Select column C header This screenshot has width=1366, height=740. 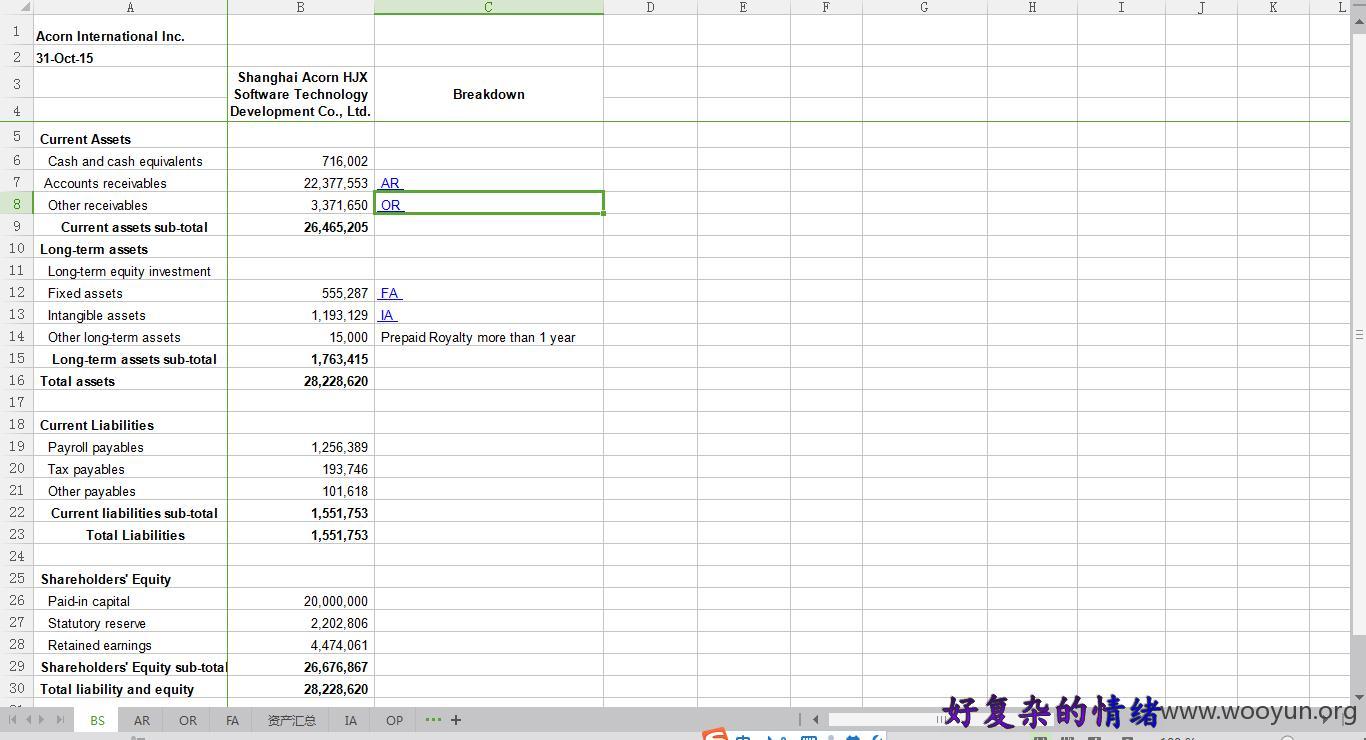coord(489,7)
